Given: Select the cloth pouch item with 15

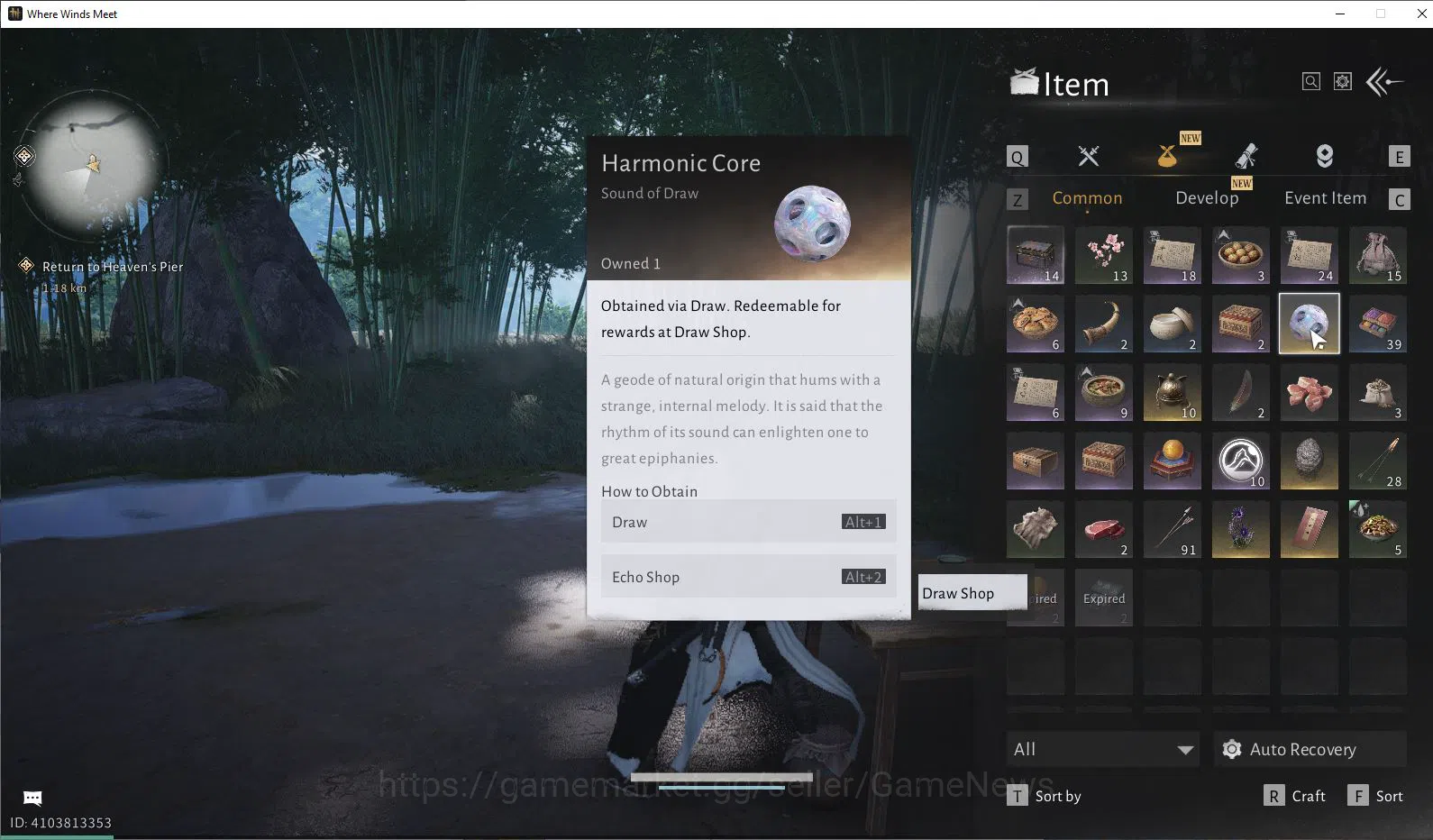Looking at the screenshot, I should point(1378,255).
